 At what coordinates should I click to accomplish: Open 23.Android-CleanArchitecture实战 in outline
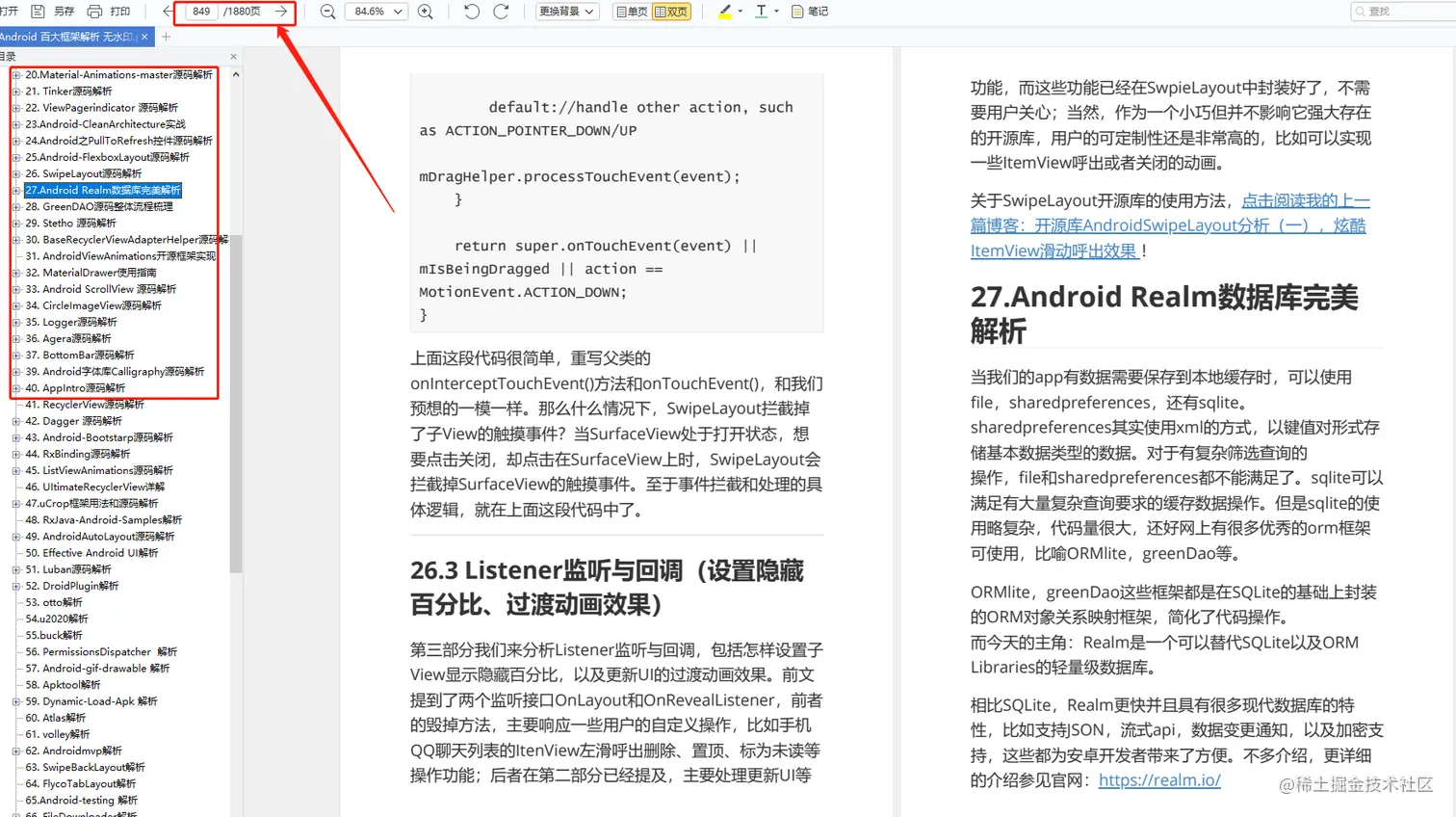coord(105,124)
